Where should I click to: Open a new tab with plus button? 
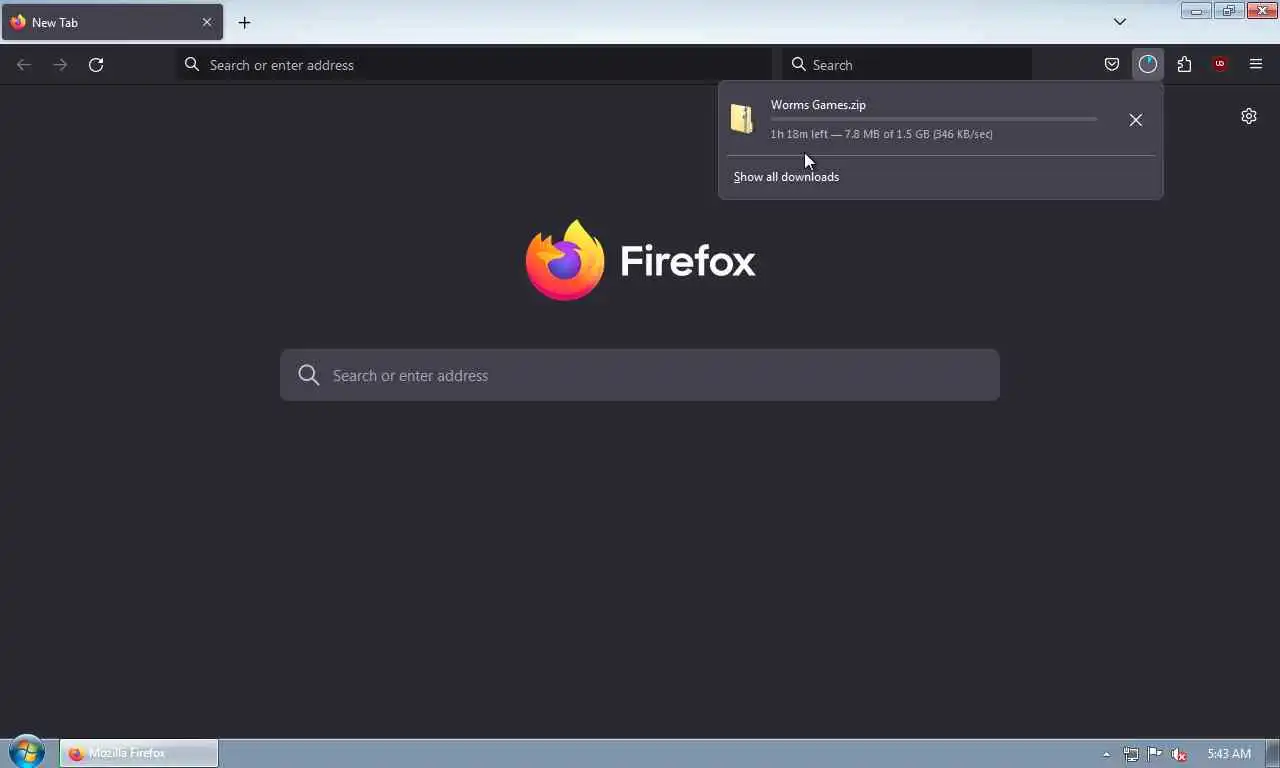(x=244, y=22)
